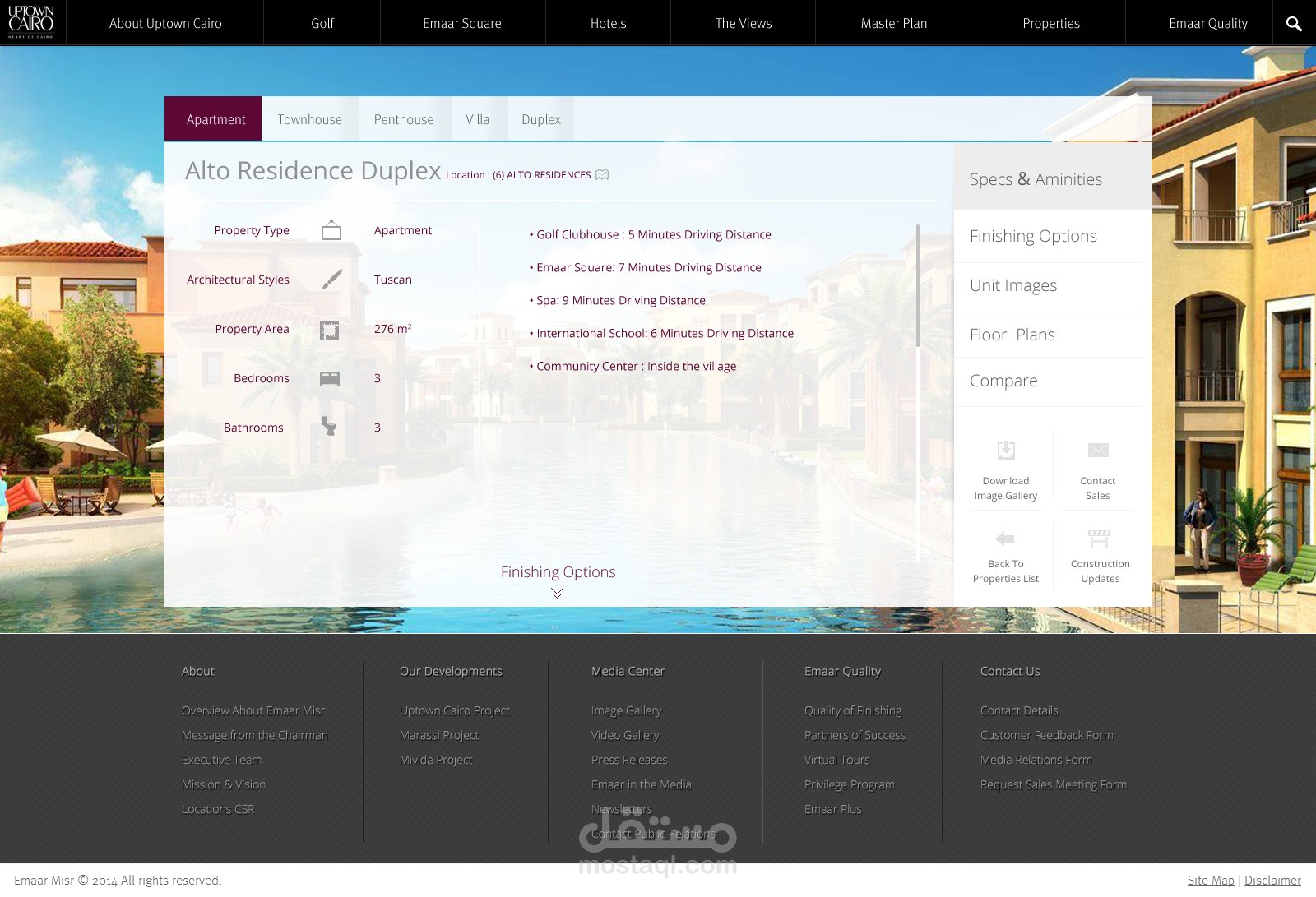This screenshot has width=1316, height=897.
Task: Open Press Releases footer link
Action: pos(630,760)
